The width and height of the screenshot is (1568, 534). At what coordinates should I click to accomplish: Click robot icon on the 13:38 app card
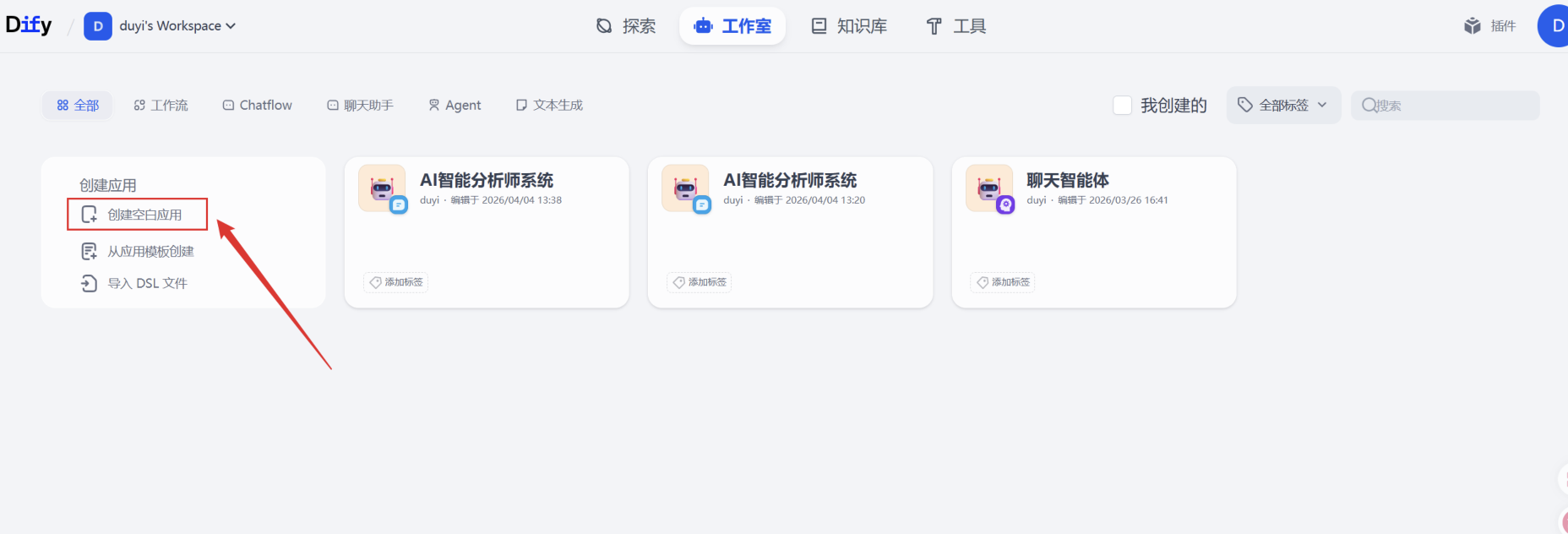tap(382, 188)
